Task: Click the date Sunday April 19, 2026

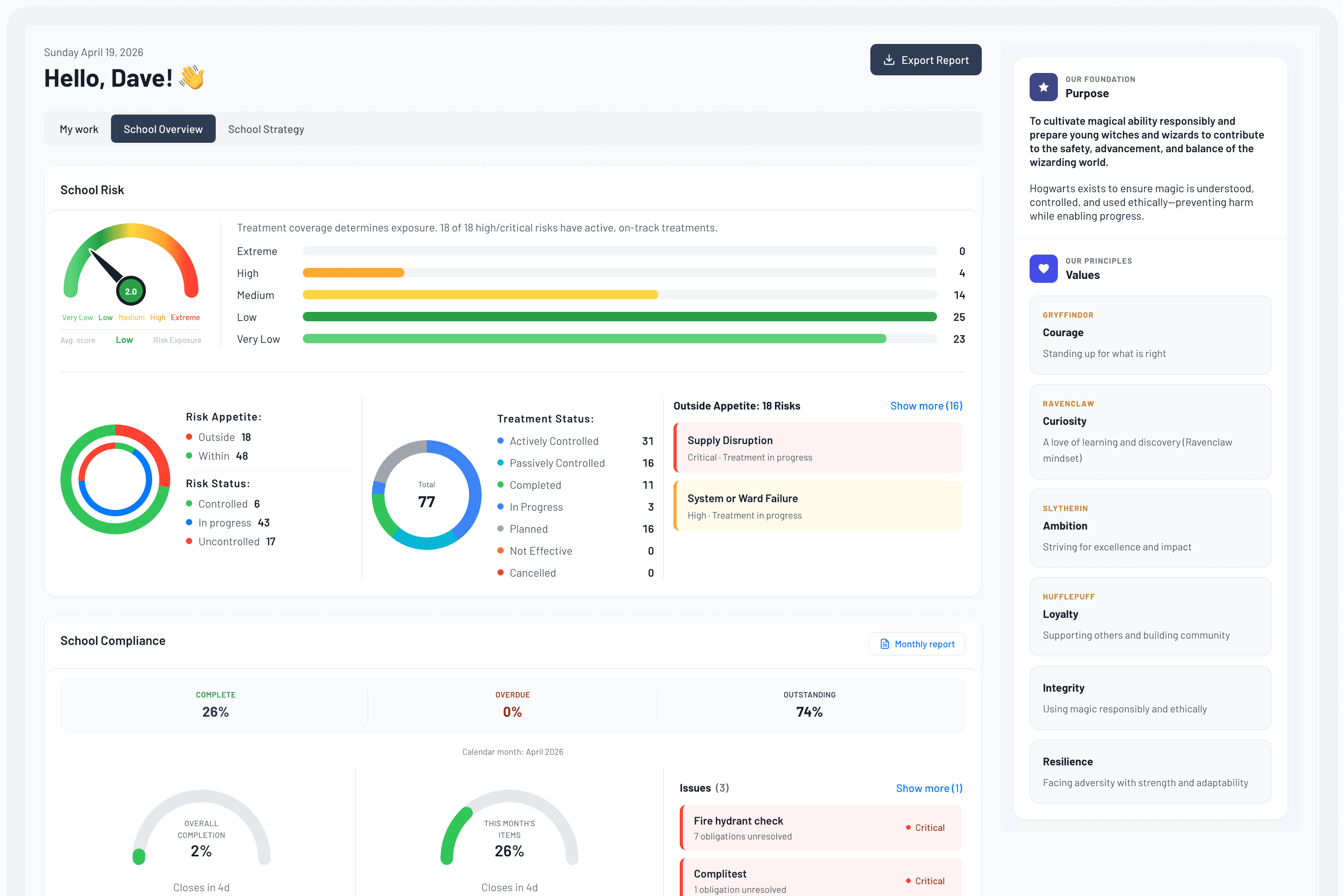Action: point(94,52)
